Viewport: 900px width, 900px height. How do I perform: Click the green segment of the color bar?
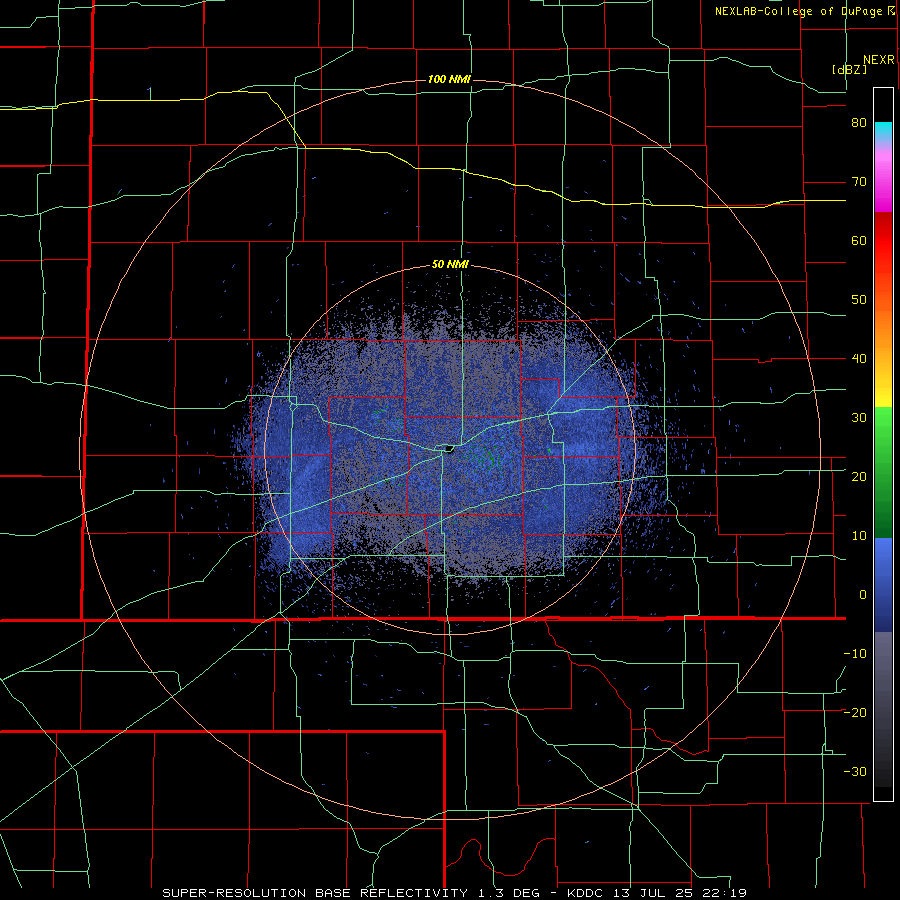tap(883, 472)
